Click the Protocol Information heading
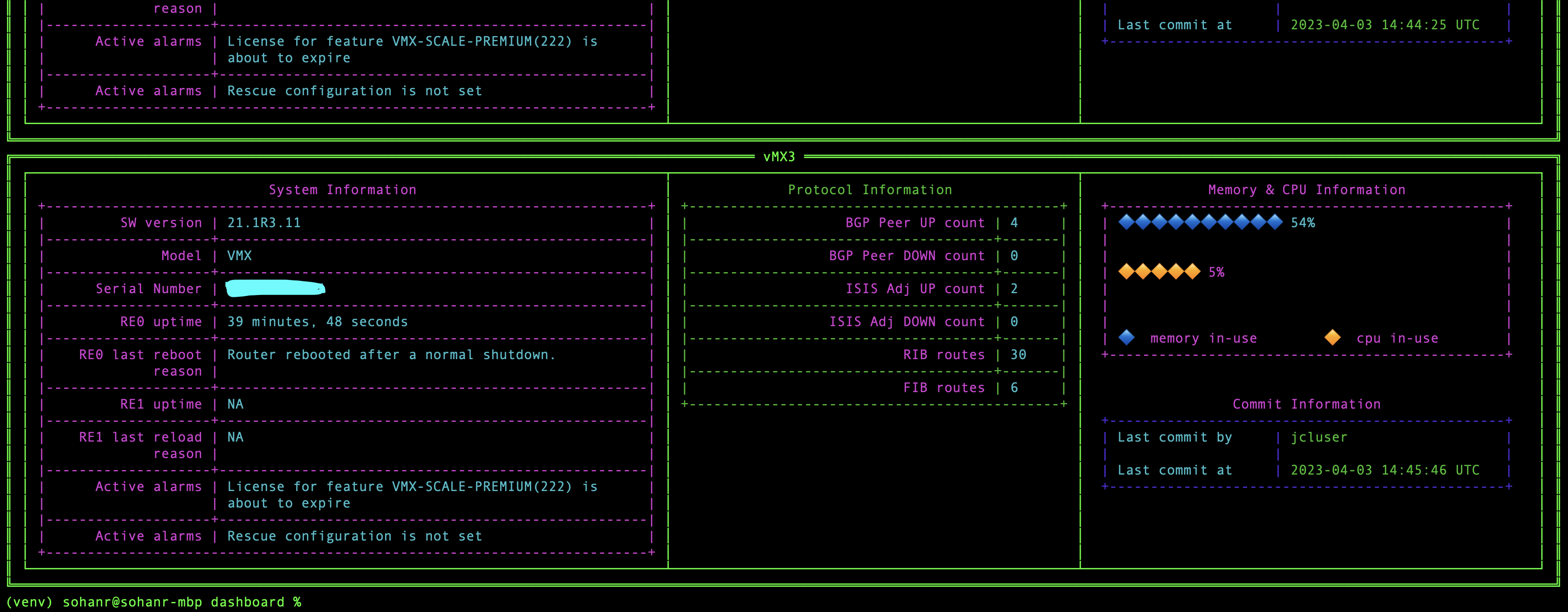1568x612 pixels. coord(870,190)
